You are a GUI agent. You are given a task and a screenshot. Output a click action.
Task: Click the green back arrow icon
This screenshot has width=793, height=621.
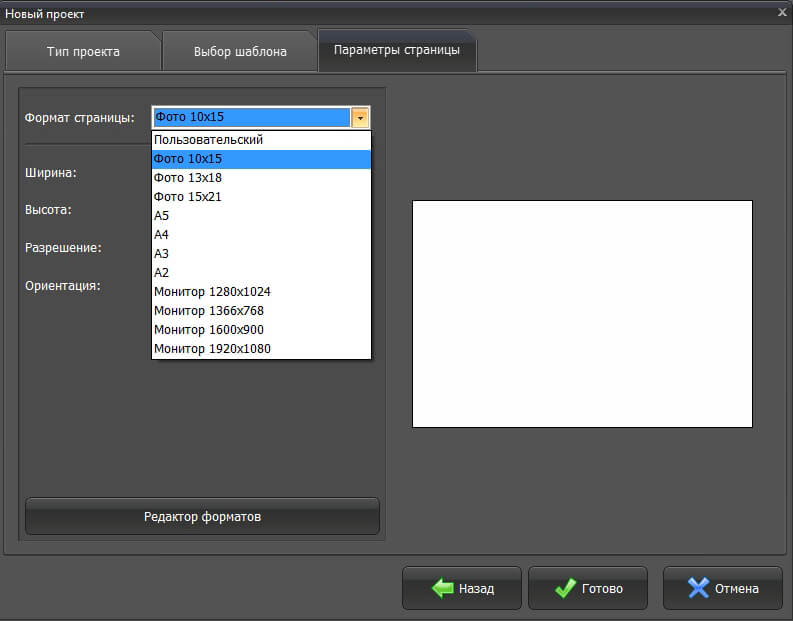pos(443,588)
